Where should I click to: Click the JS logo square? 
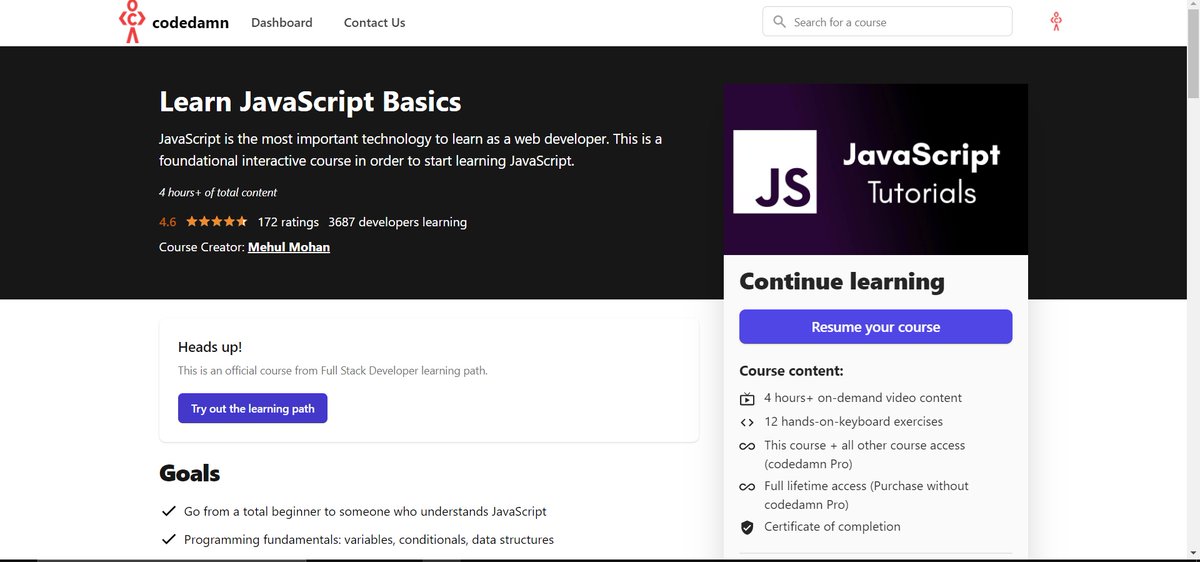[x=775, y=170]
